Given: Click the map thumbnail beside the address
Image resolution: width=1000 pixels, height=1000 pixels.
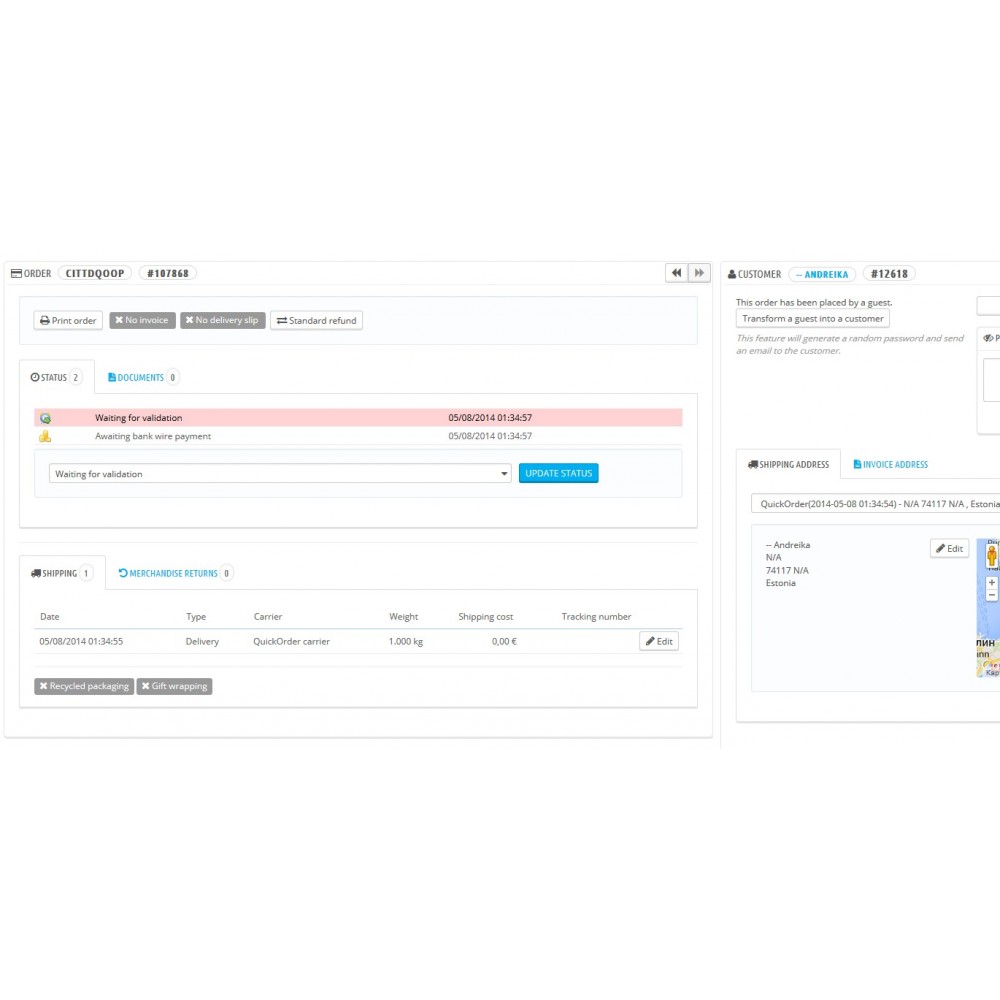Looking at the screenshot, I should coord(989,608).
